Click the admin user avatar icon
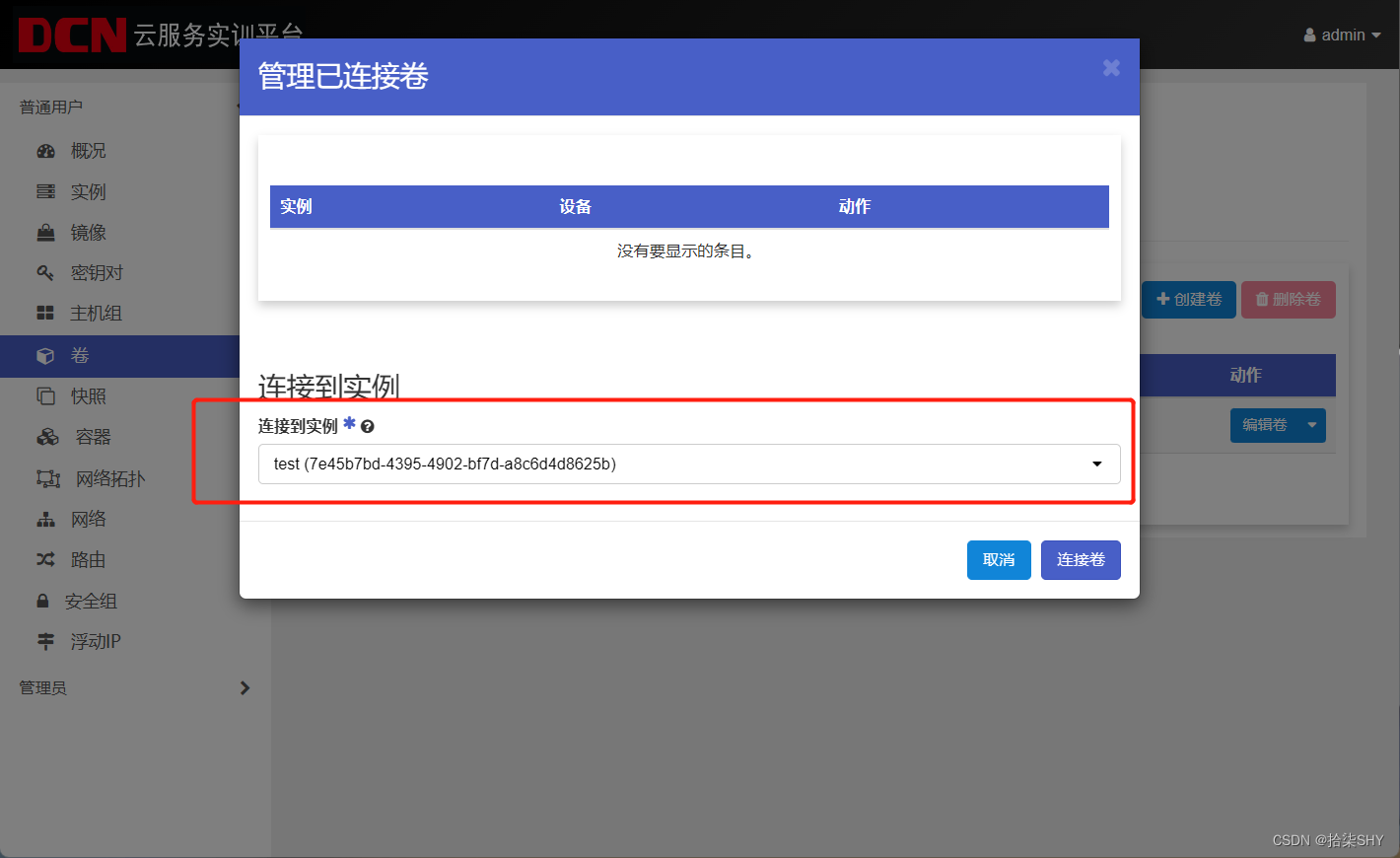This screenshot has width=1400, height=858. coord(1310,35)
